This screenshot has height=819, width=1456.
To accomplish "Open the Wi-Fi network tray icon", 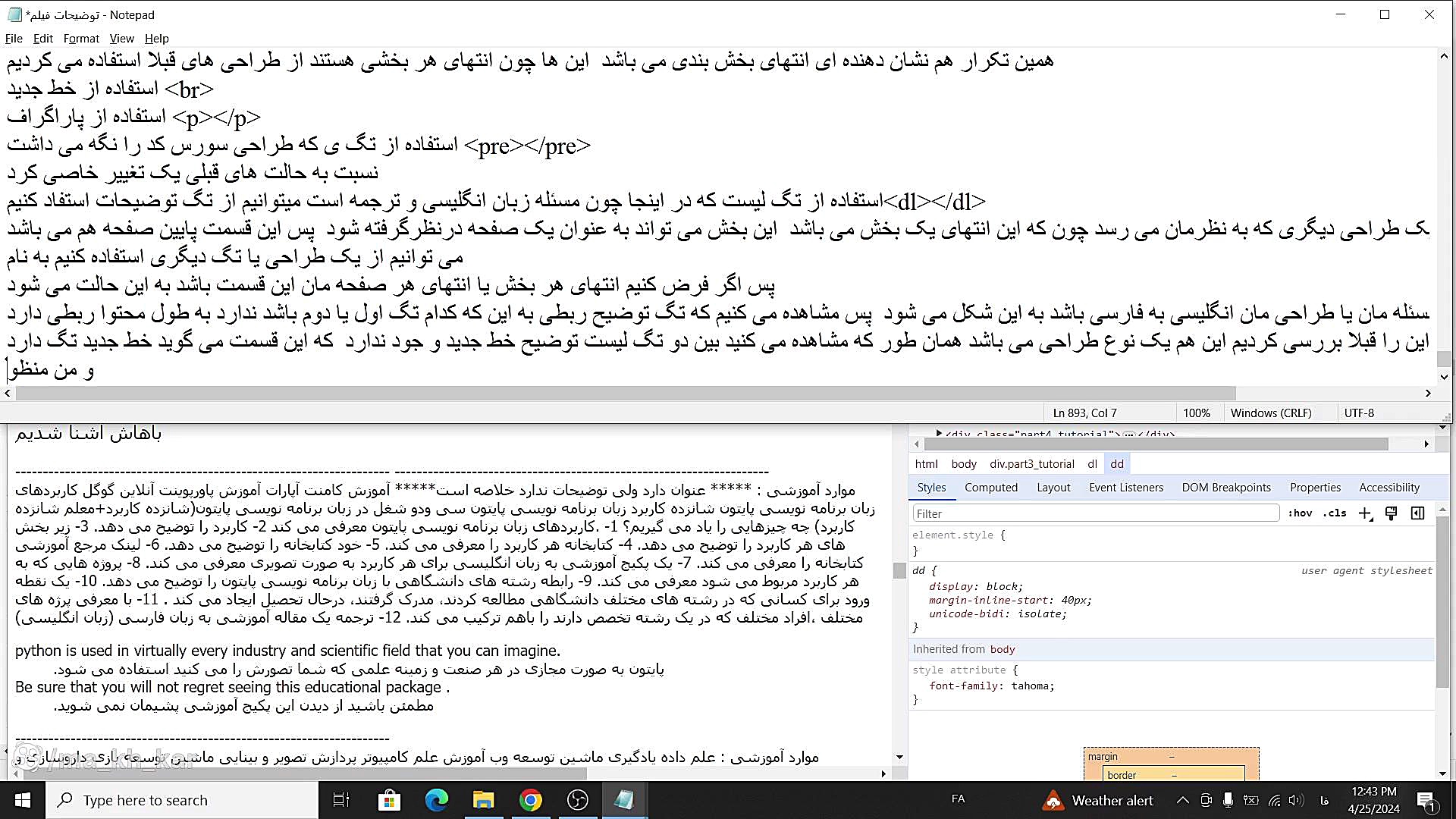I will click(1274, 800).
